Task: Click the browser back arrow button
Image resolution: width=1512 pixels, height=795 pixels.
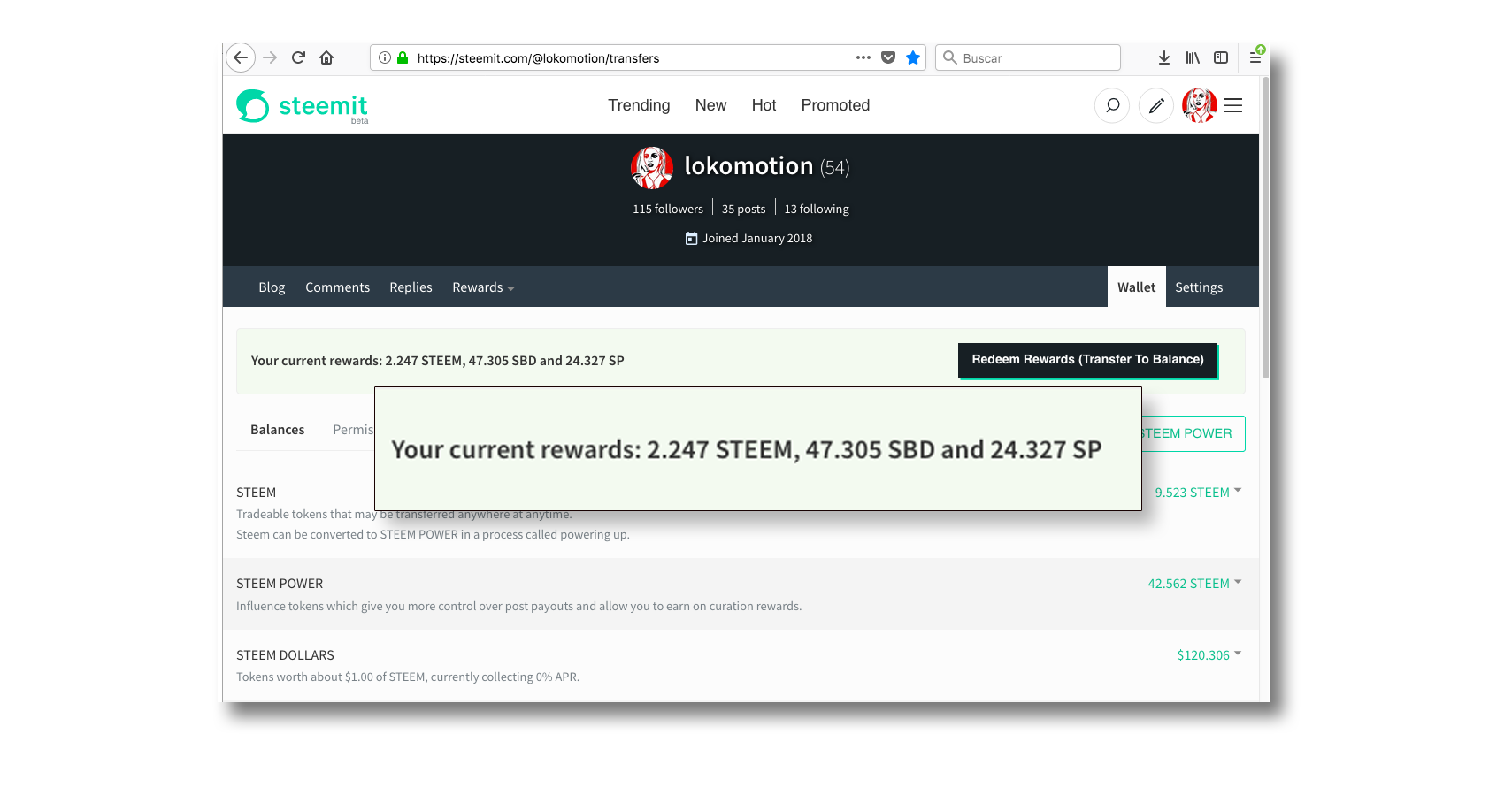Action: (241, 57)
